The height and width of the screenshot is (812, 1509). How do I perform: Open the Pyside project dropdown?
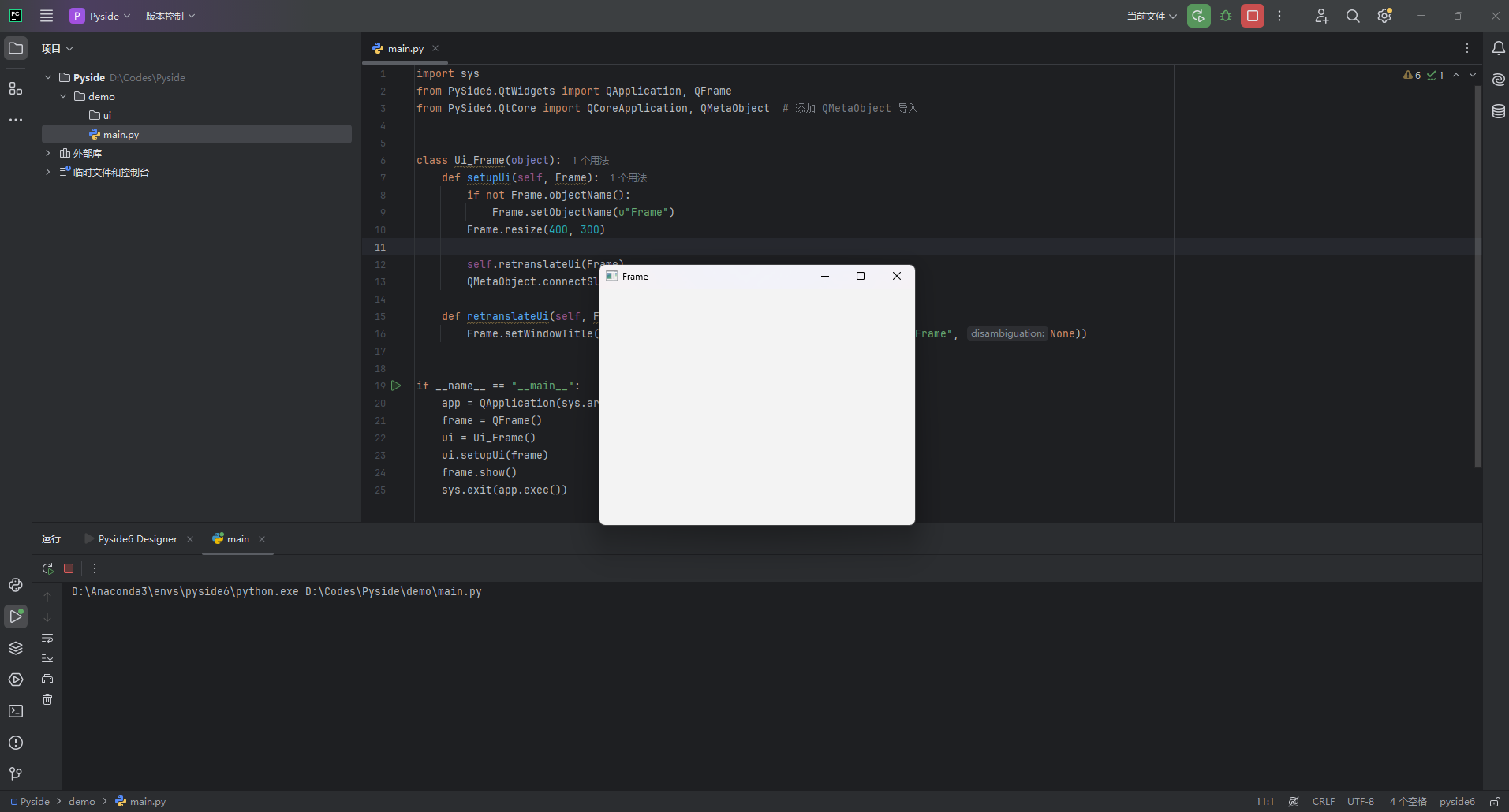coord(100,16)
